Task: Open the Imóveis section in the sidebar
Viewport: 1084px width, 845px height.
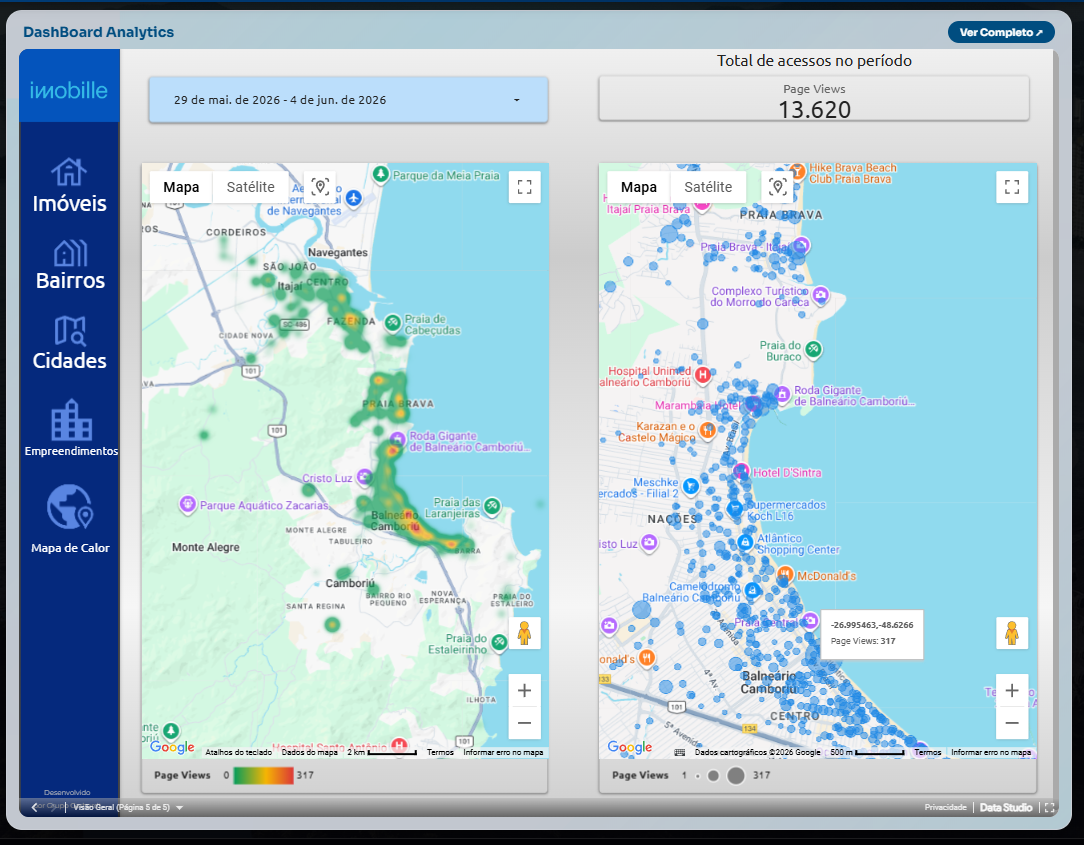Action: [69, 185]
